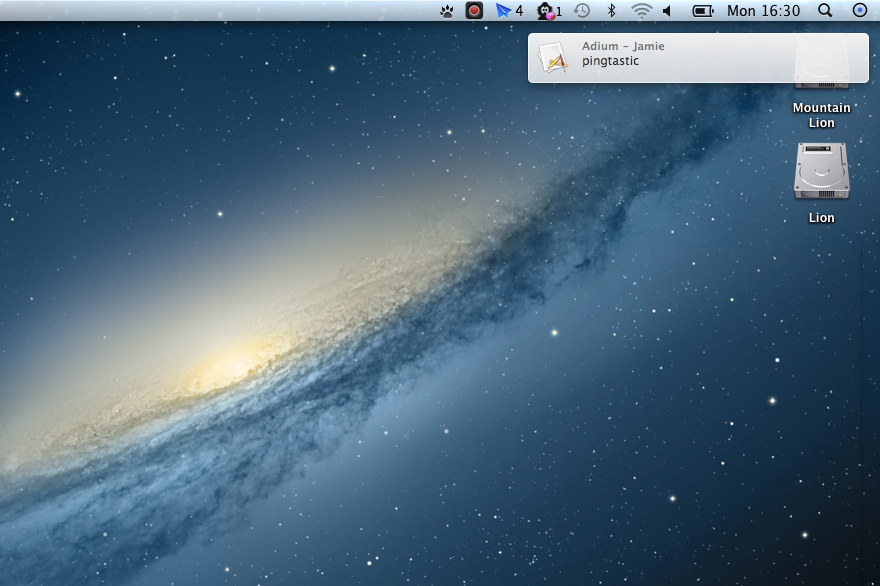Viewport: 880px width, 586px height.
Task: Select the Lion hard drive icon
Action: pyautogui.click(x=821, y=171)
